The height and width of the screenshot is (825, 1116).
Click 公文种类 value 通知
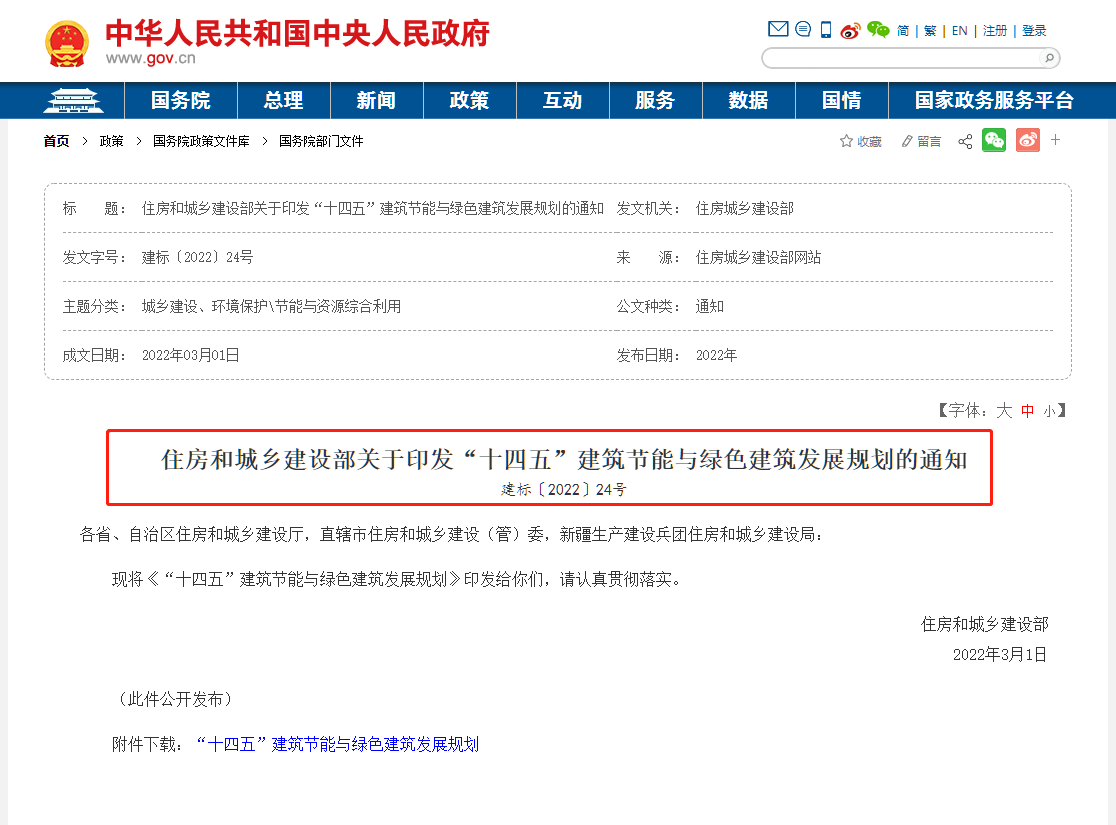pos(710,306)
